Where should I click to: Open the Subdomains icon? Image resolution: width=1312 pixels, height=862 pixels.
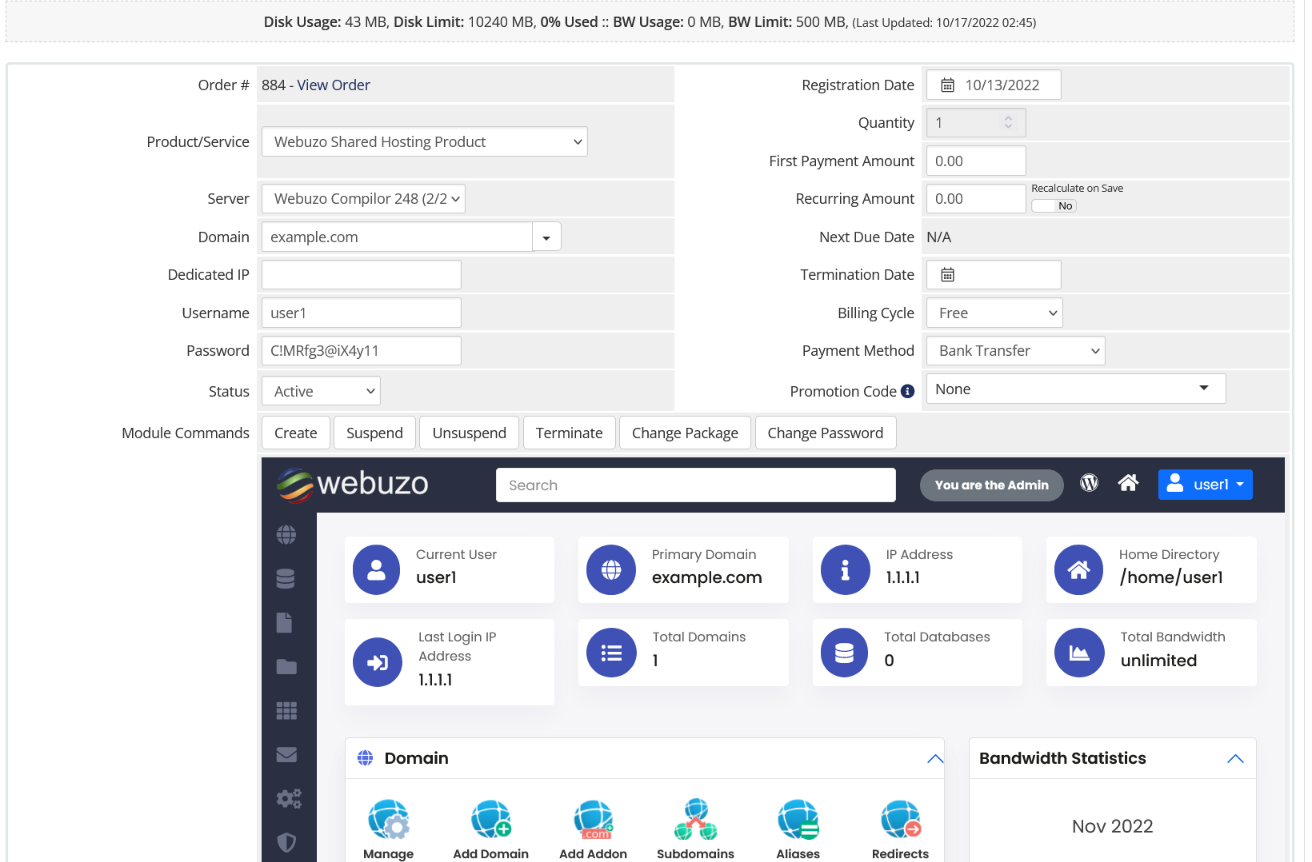[695, 820]
